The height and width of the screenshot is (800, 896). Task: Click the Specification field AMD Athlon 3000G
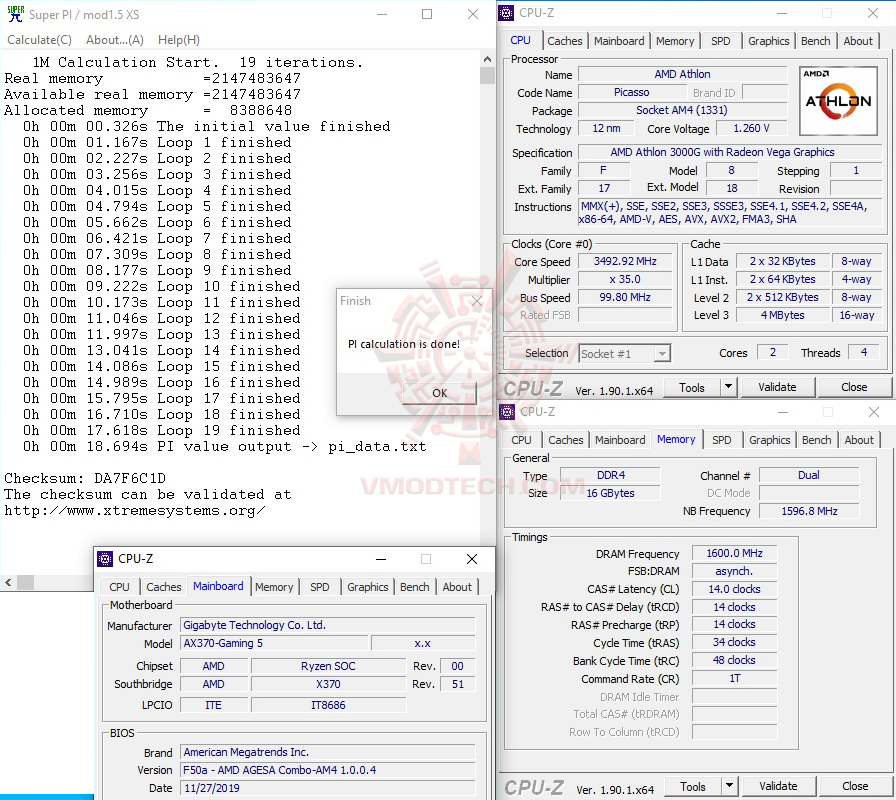click(730, 153)
